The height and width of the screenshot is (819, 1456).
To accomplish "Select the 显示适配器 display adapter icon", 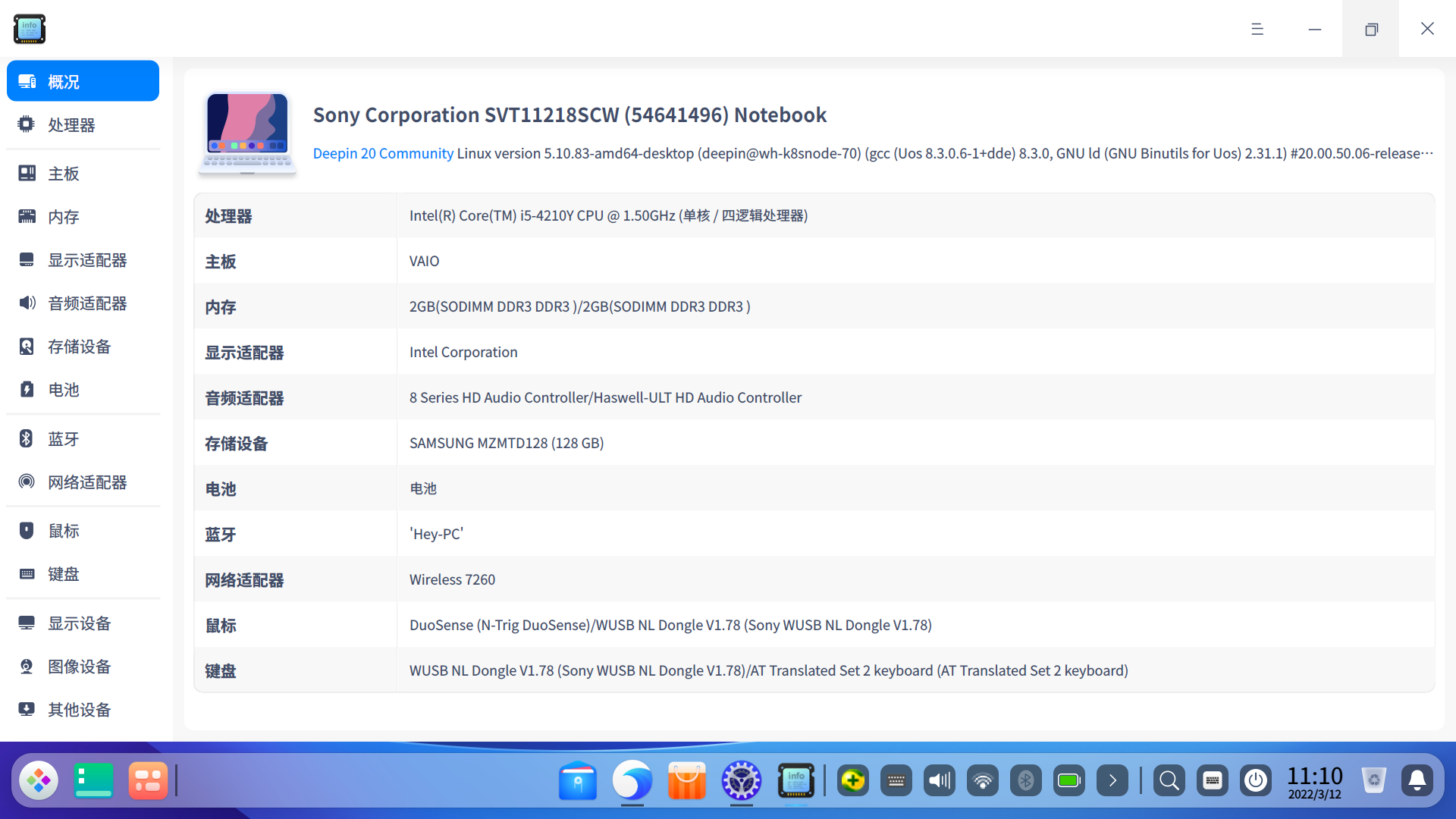I will pos(27,260).
